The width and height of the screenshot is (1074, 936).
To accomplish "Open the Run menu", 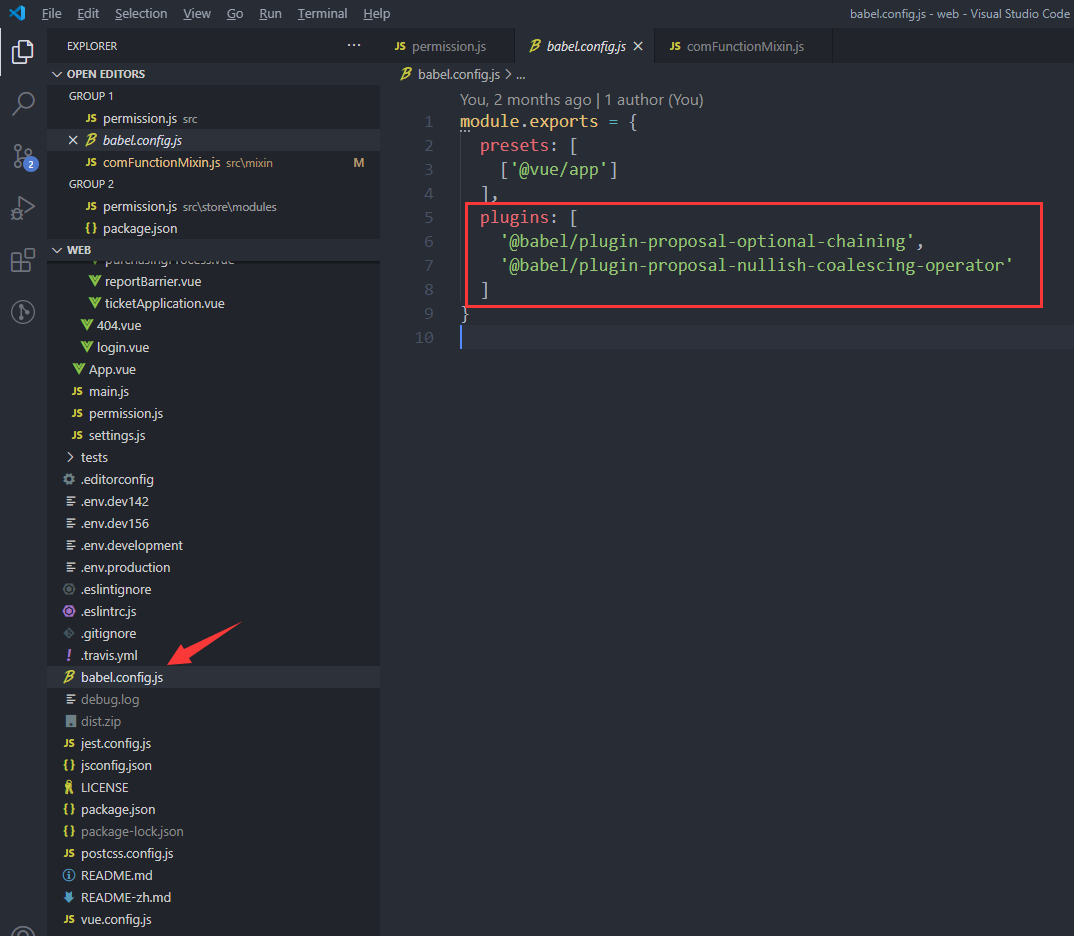I will [271, 13].
